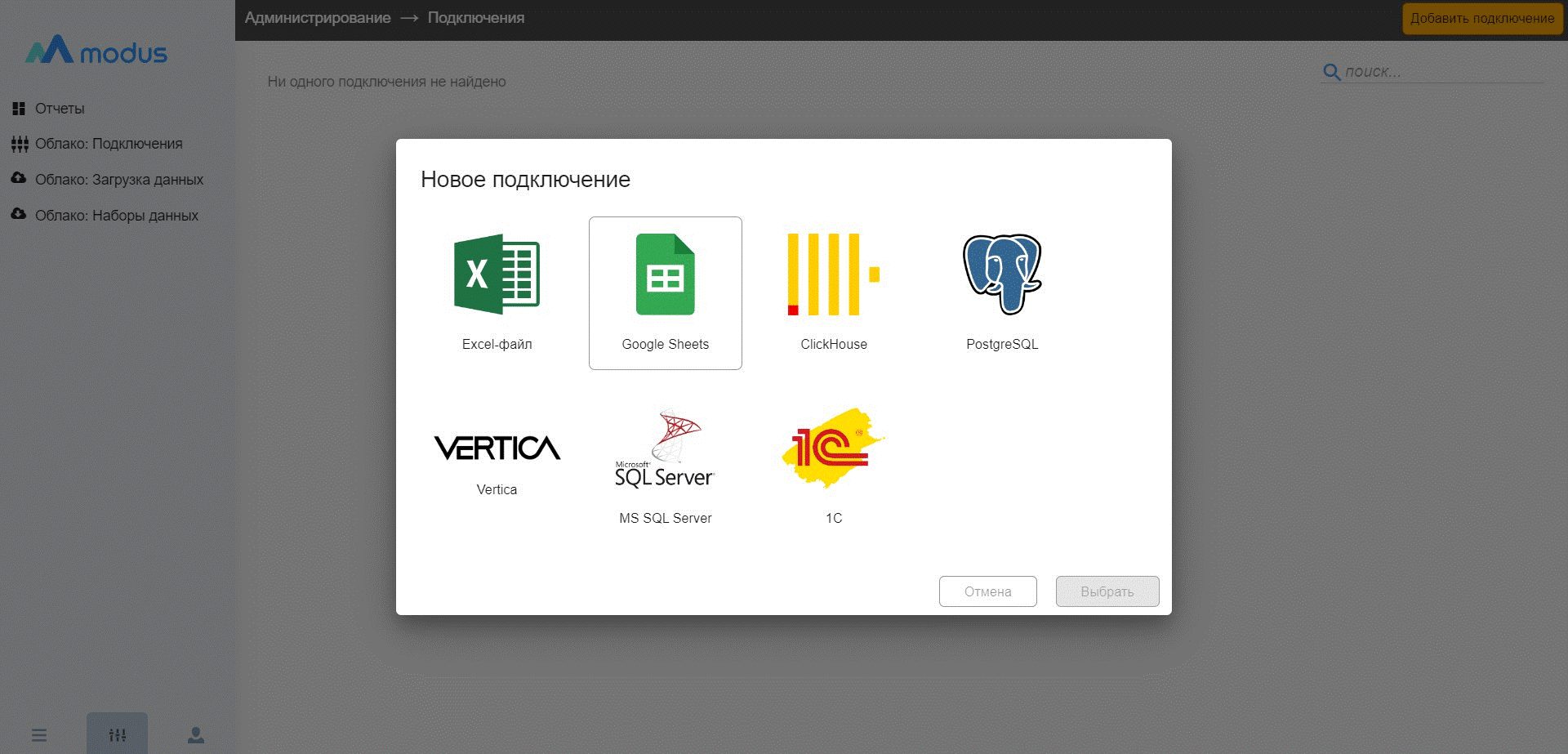Click the Администрирование breadcrumb
Viewport: 1568px width, 754px height.
click(x=318, y=18)
